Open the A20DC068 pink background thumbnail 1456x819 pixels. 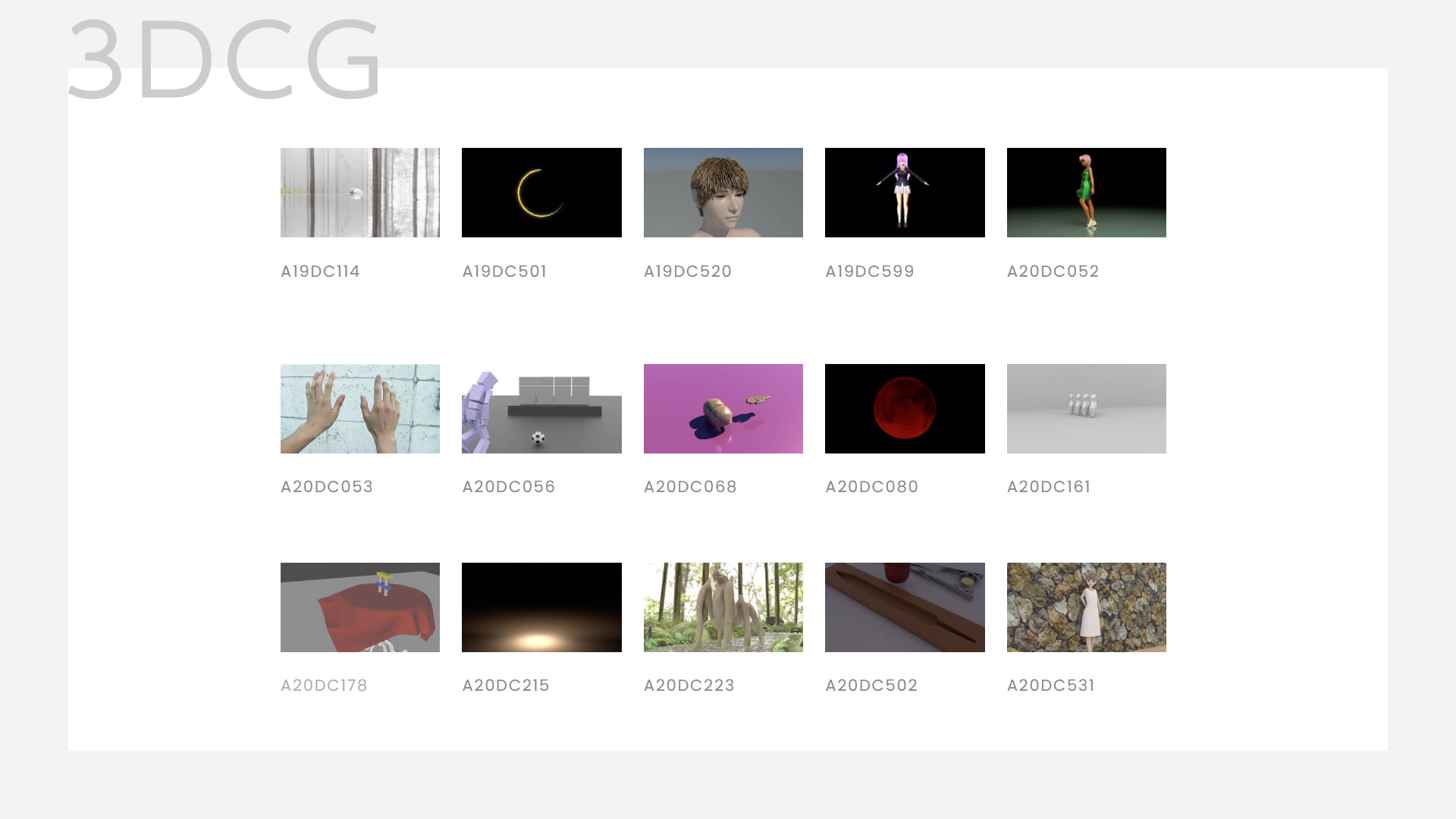[723, 409]
